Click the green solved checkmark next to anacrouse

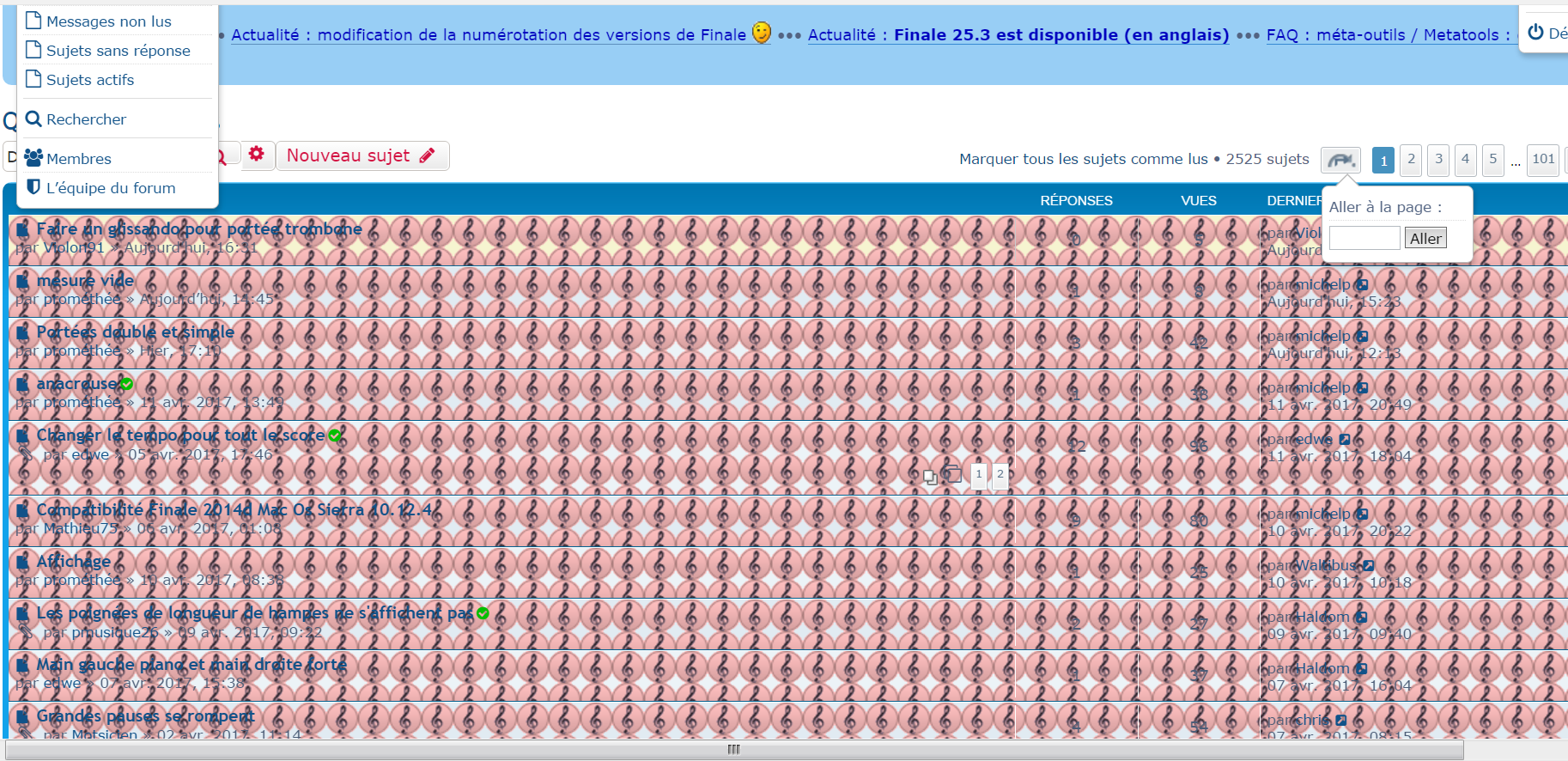click(x=126, y=384)
